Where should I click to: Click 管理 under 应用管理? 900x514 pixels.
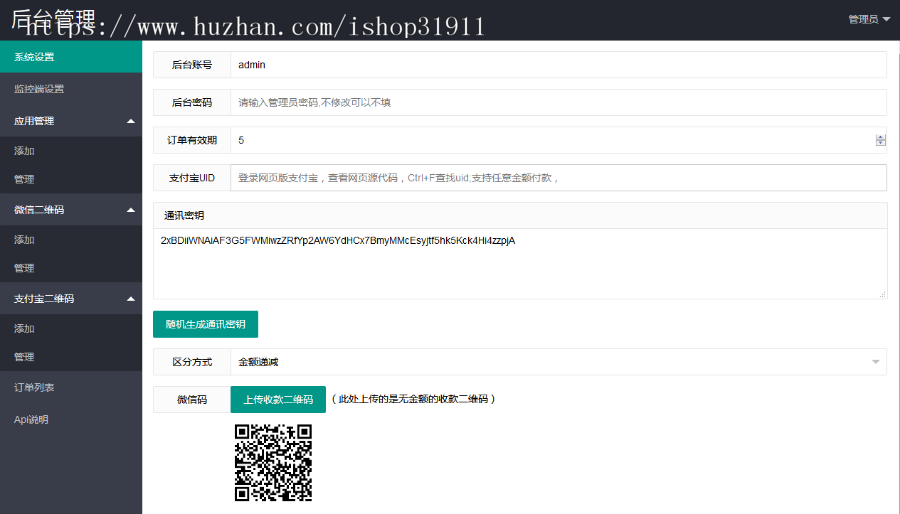tap(71, 180)
